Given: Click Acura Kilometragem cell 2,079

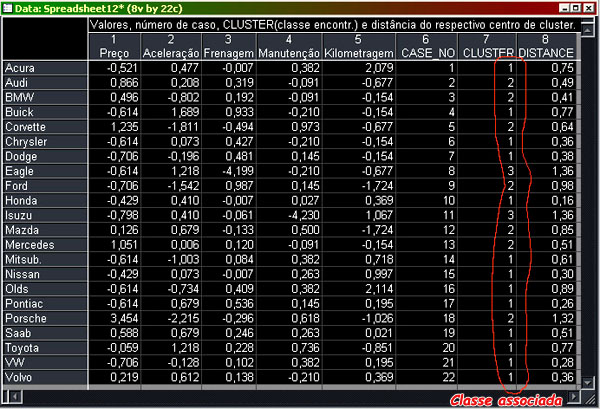Looking at the screenshot, I should click(x=359, y=68).
